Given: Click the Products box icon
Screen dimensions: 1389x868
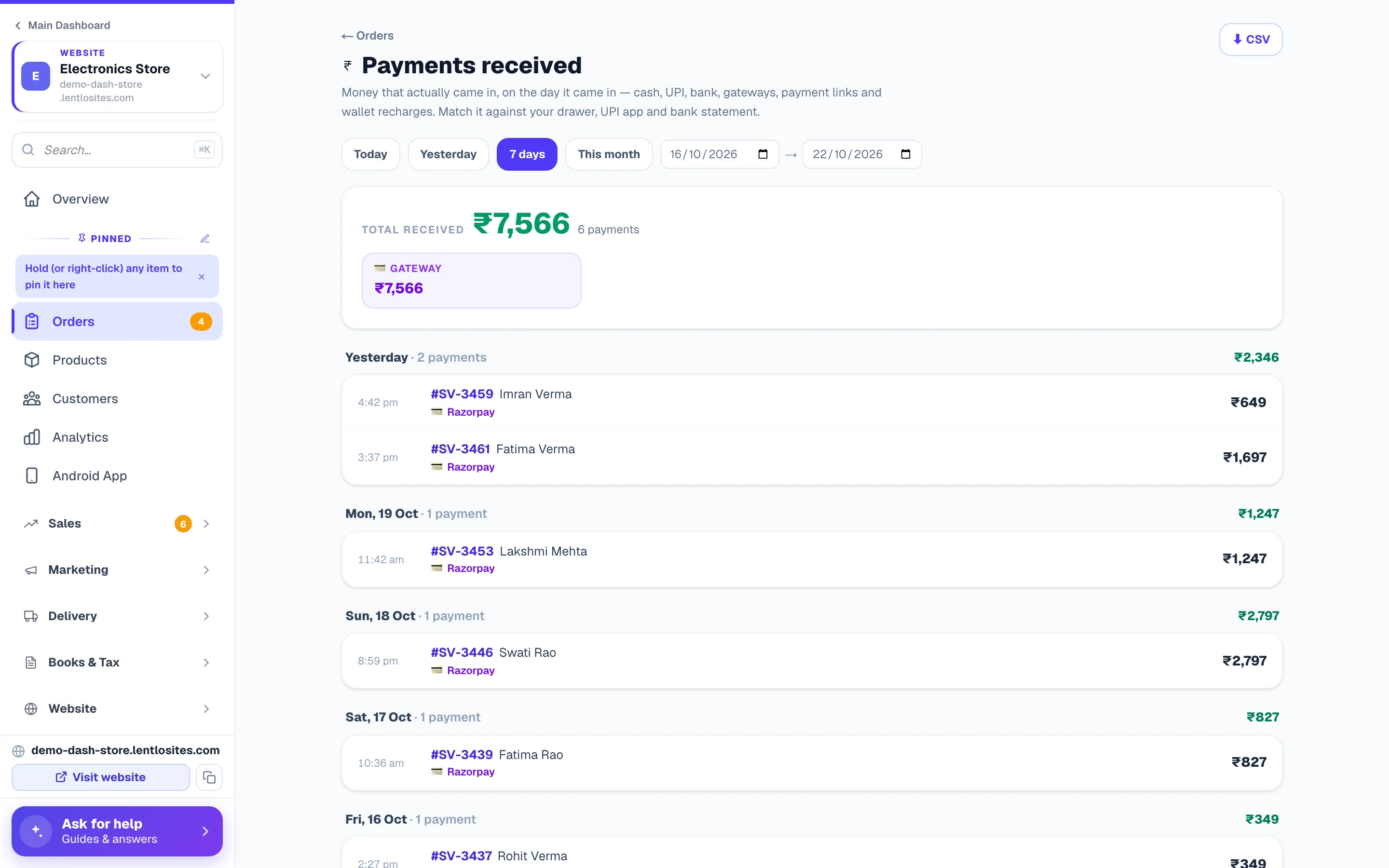Looking at the screenshot, I should click(31, 360).
